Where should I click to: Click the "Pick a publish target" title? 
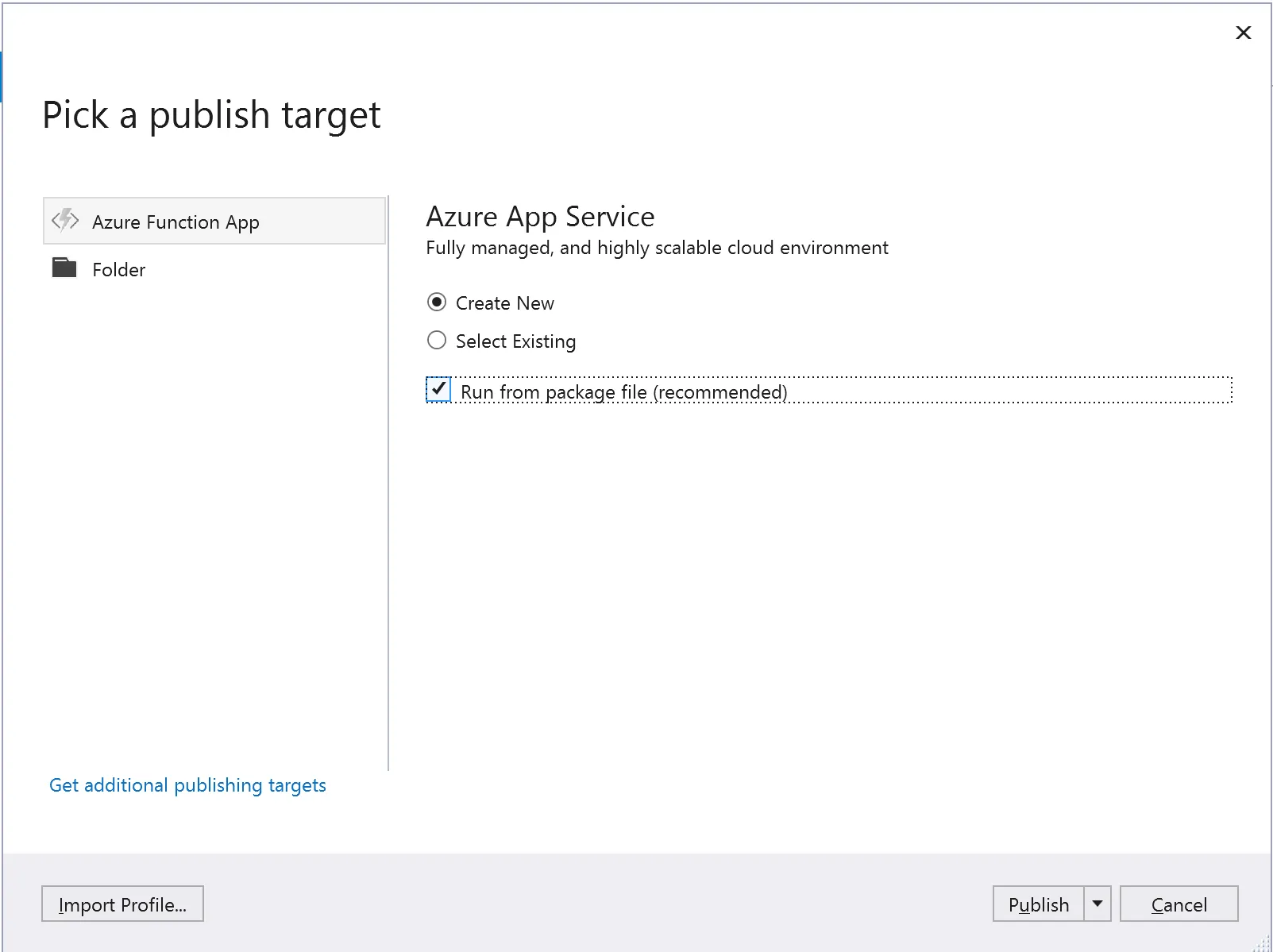click(211, 115)
